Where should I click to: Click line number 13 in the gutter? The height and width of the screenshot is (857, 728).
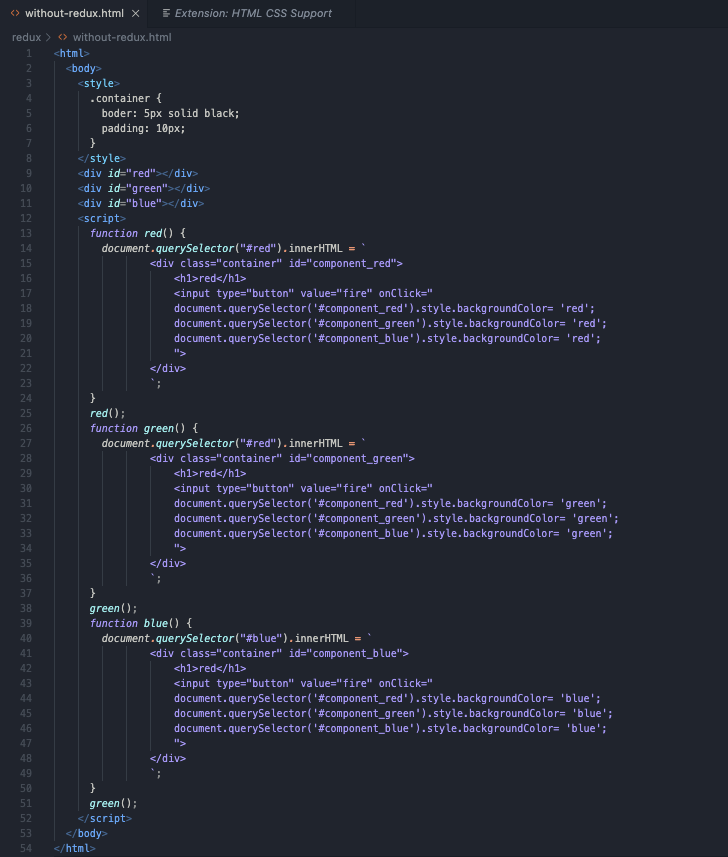tap(26, 233)
